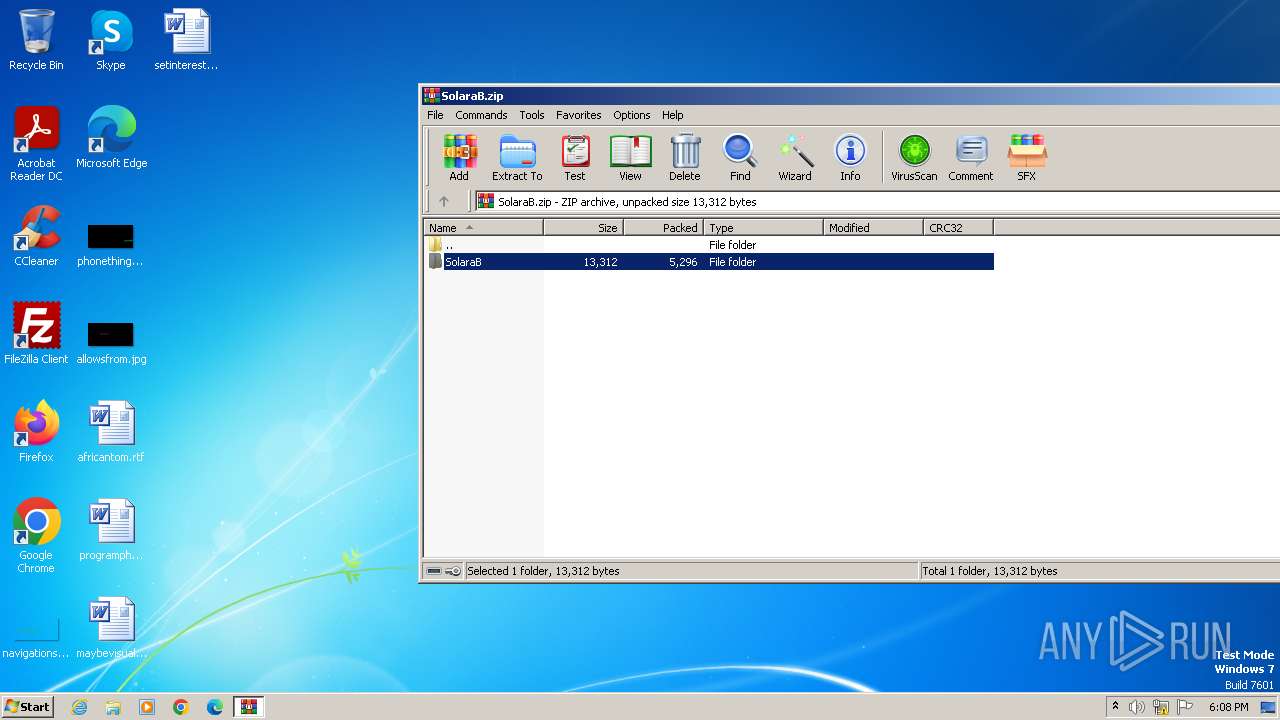Open media player taskbar icon
Viewport: 1280px width, 720px height.
coord(147,707)
